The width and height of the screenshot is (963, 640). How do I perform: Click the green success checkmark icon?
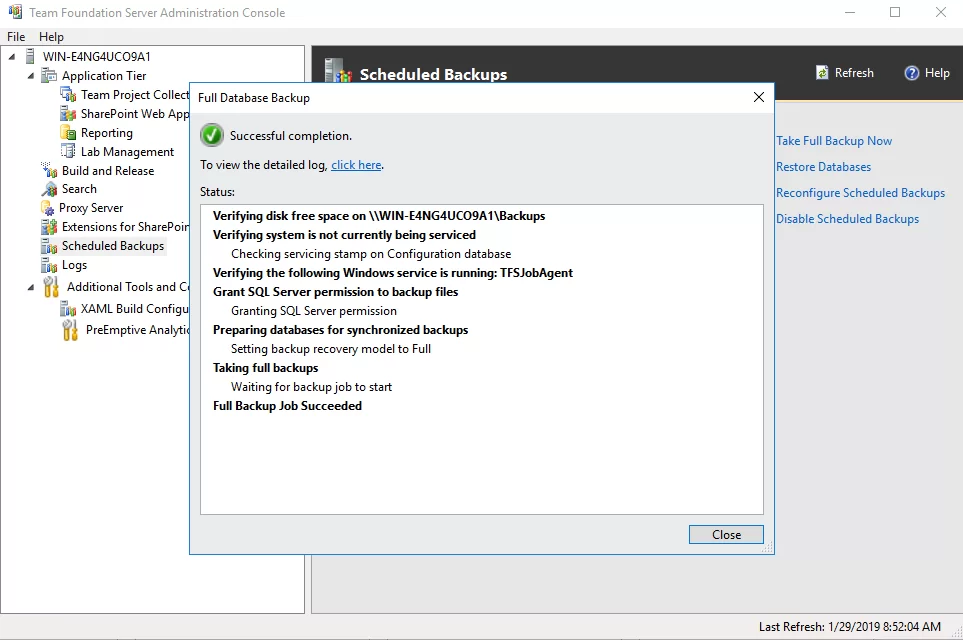tap(212, 135)
